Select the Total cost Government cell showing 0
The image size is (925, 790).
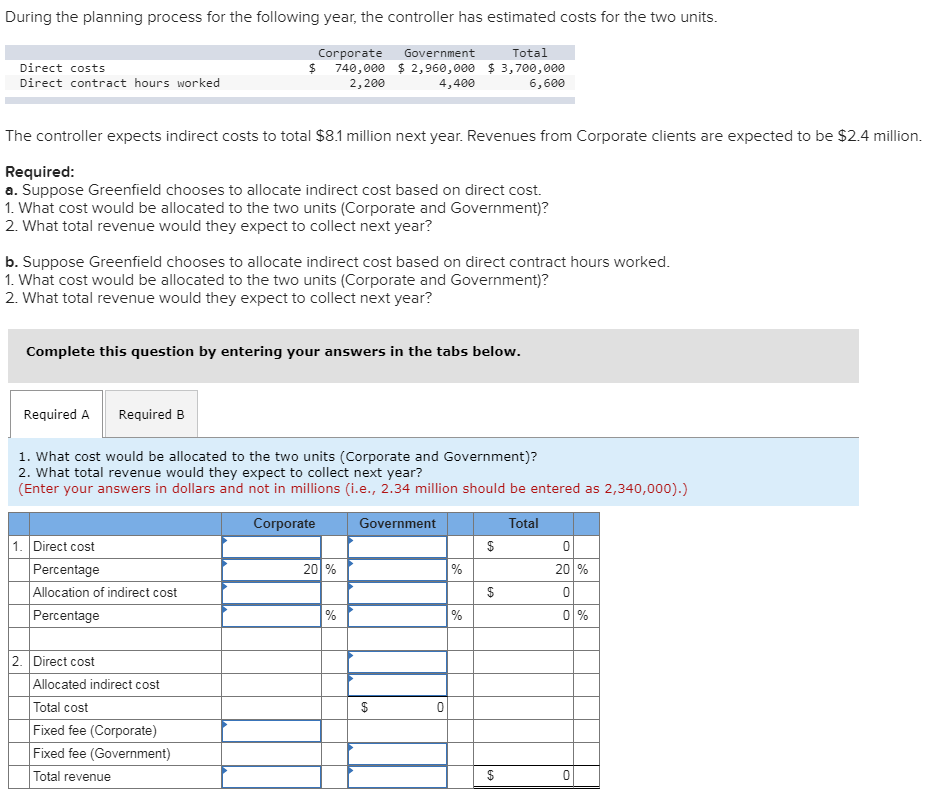tap(397, 708)
